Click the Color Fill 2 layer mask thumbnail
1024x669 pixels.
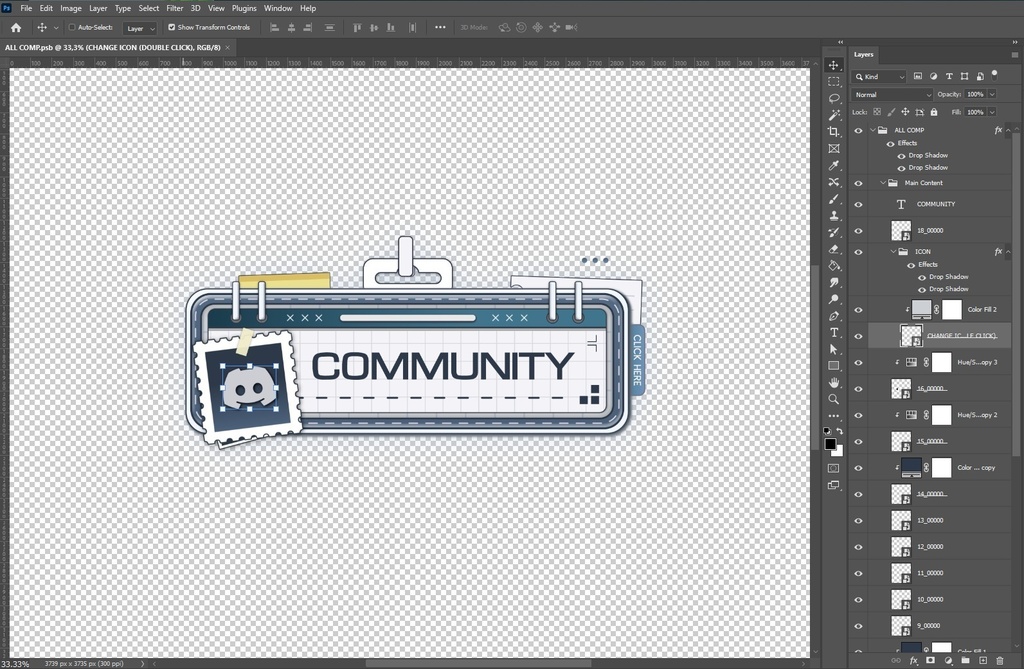pyautogui.click(x=952, y=310)
